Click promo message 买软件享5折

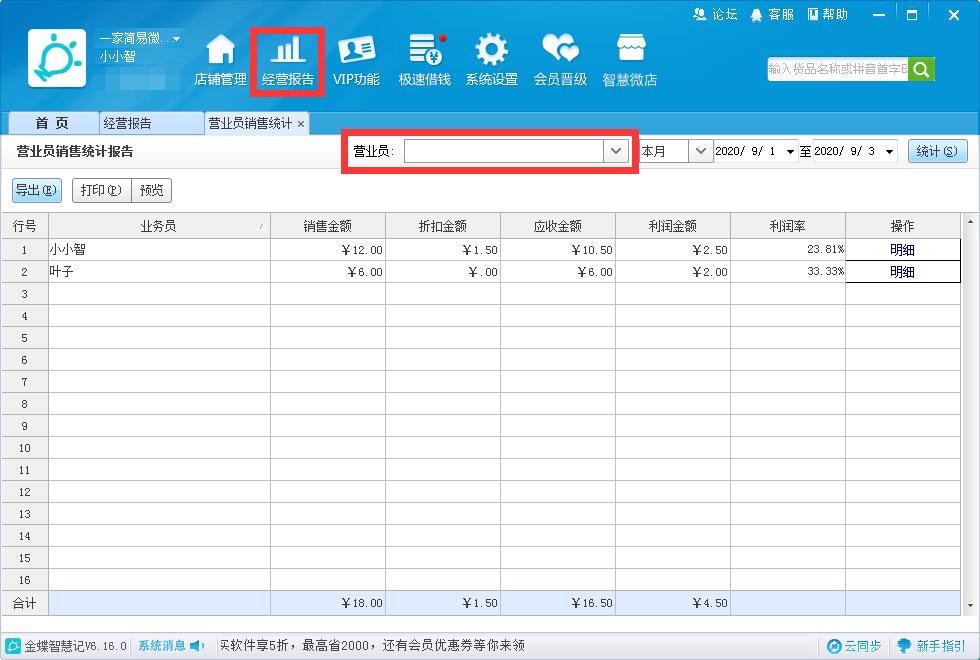point(372,646)
